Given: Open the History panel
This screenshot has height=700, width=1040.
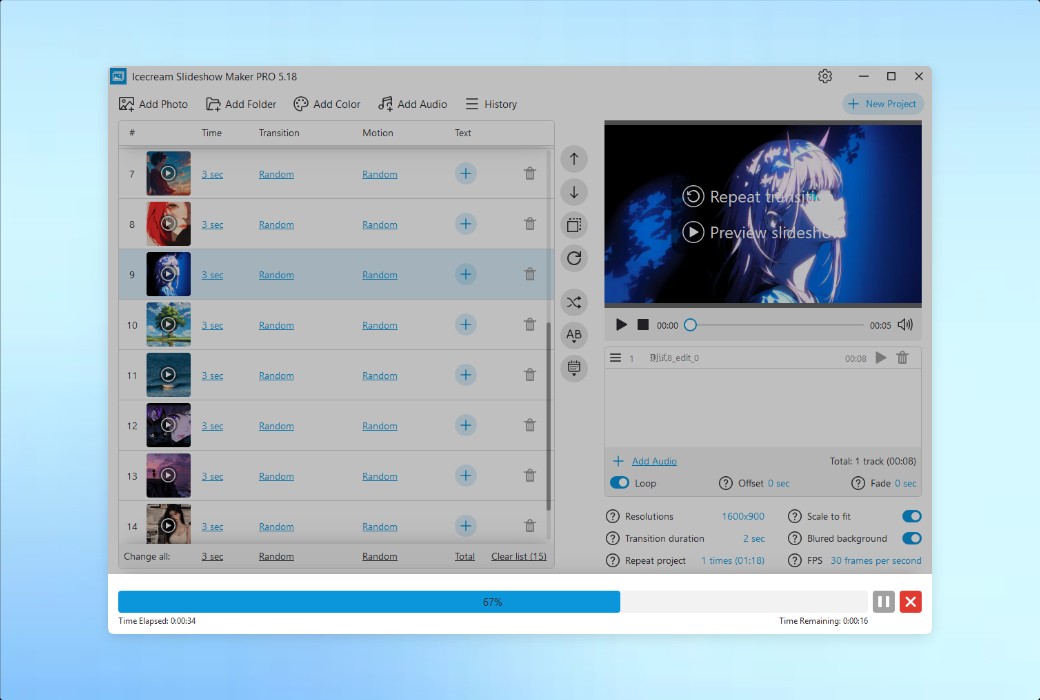Looking at the screenshot, I should tap(491, 103).
